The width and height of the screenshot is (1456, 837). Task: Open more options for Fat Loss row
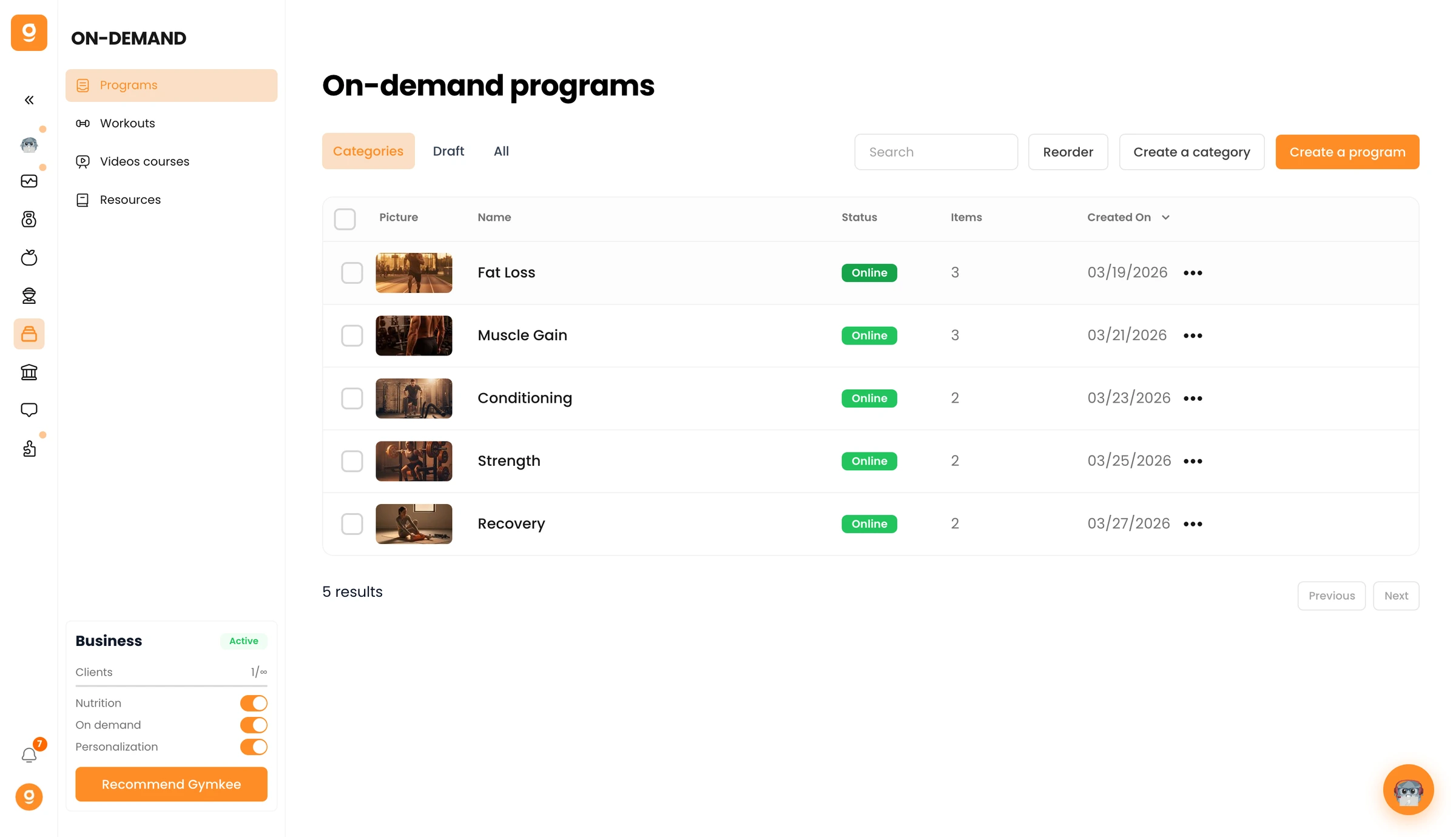1193,273
